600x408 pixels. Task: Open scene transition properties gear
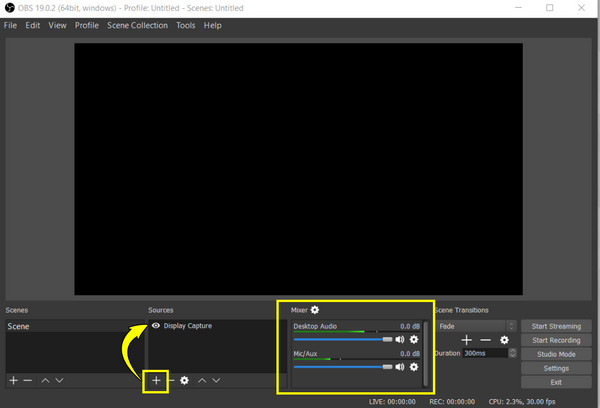click(x=504, y=340)
